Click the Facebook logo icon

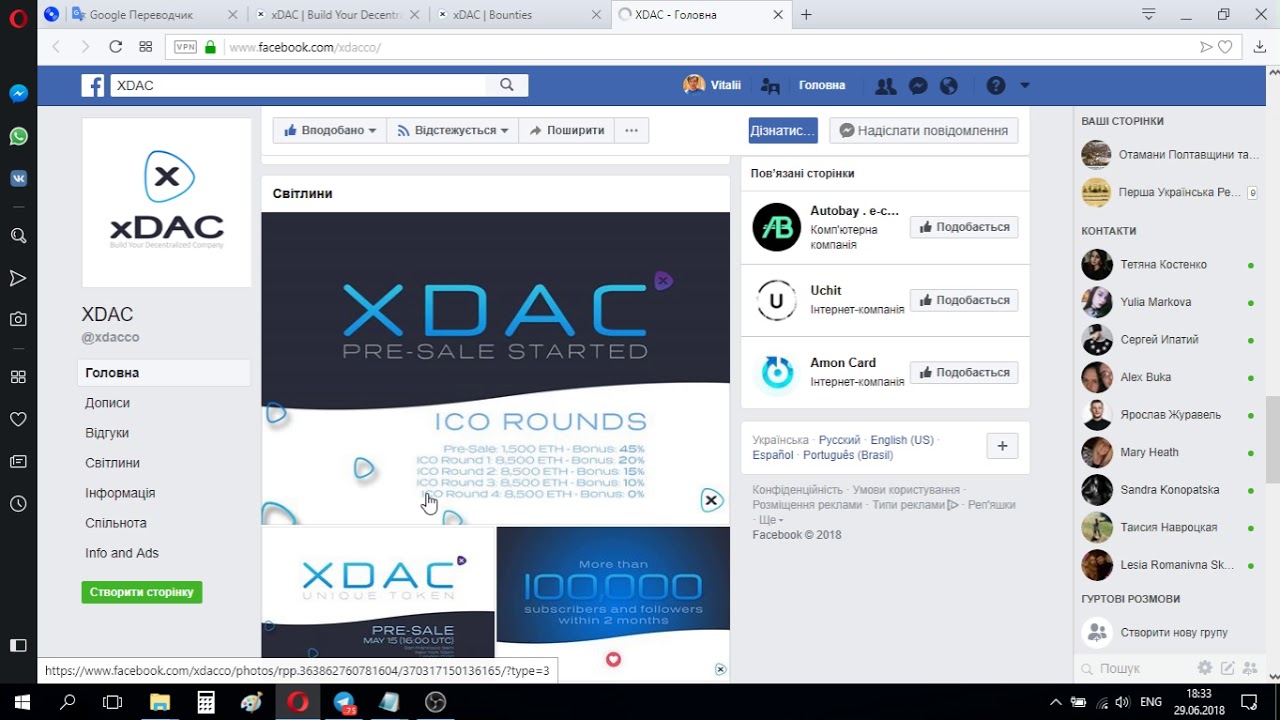(x=93, y=86)
